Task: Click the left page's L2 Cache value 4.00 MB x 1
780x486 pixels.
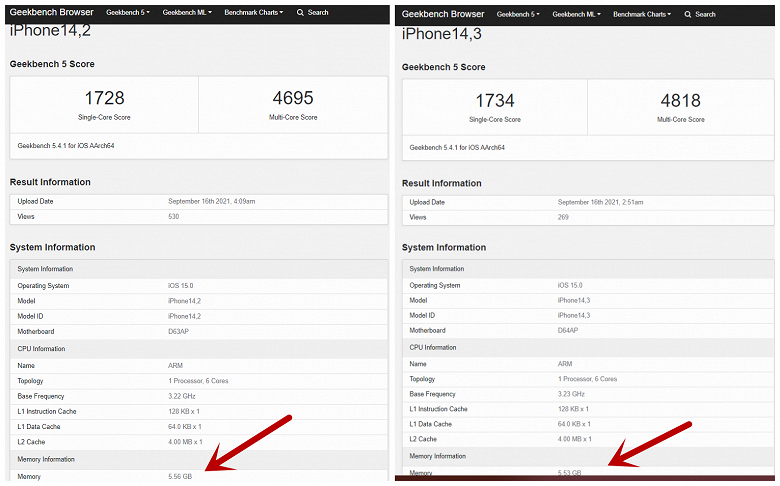Action: pos(185,442)
